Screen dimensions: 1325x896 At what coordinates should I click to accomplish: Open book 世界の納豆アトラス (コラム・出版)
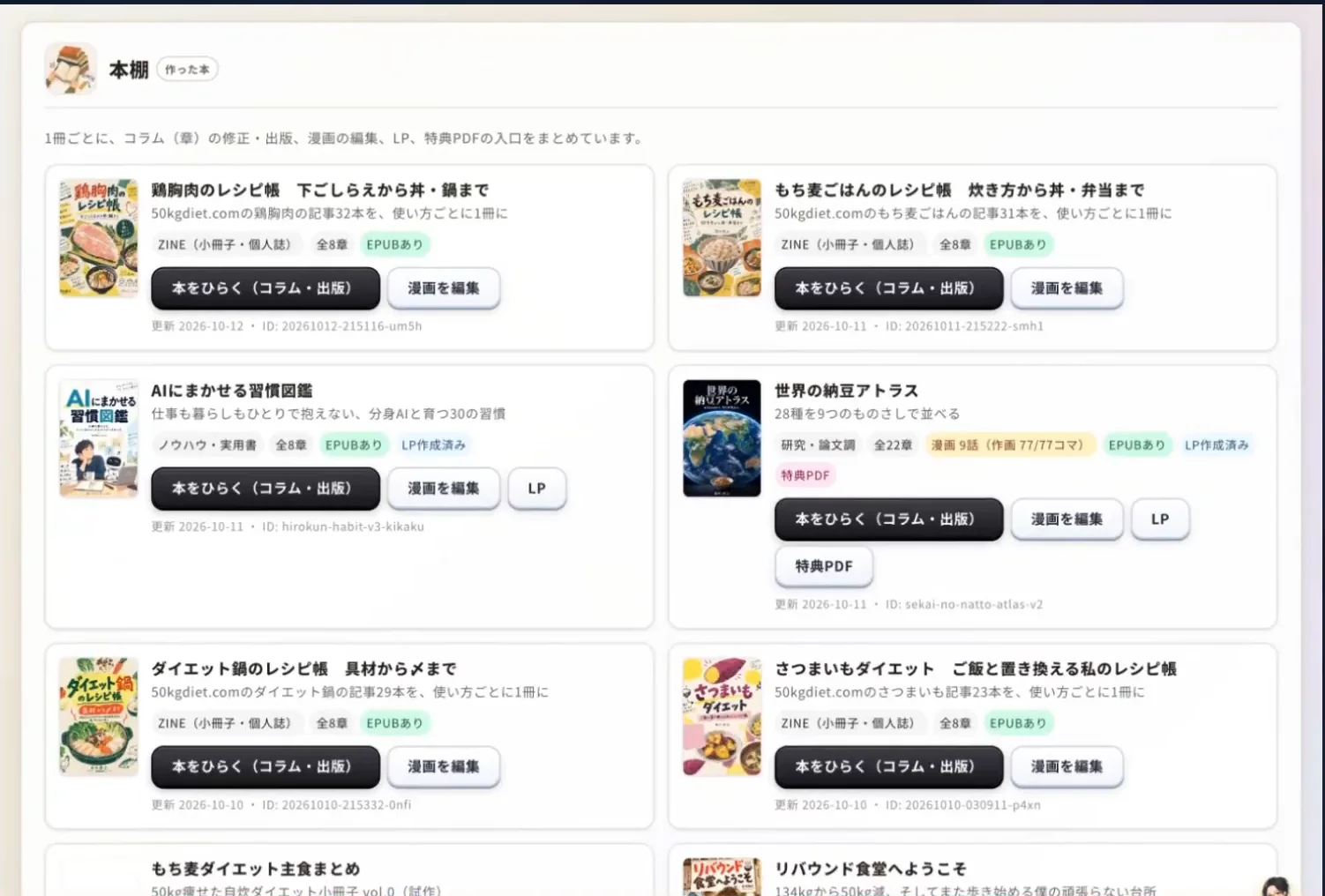tap(888, 519)
